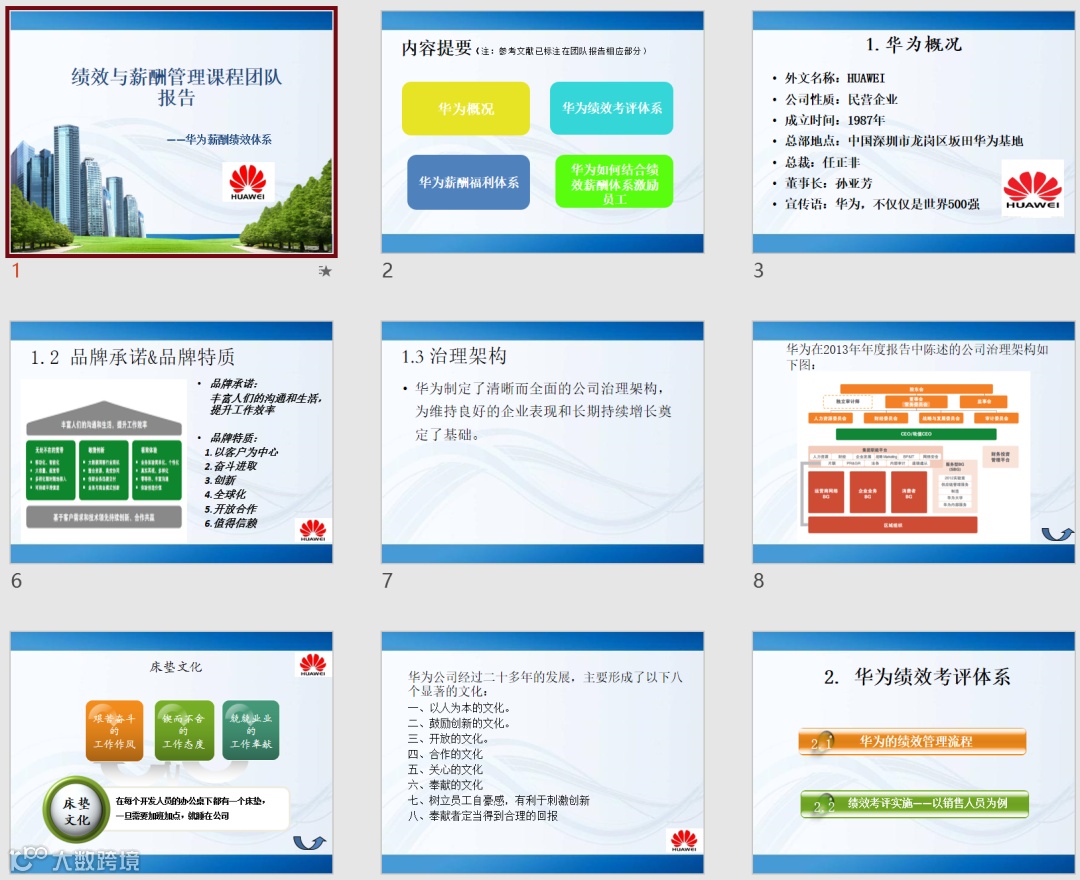Click the Huawei logo on slide 1
Screen dimensions: 1080x880
point(248,182)
